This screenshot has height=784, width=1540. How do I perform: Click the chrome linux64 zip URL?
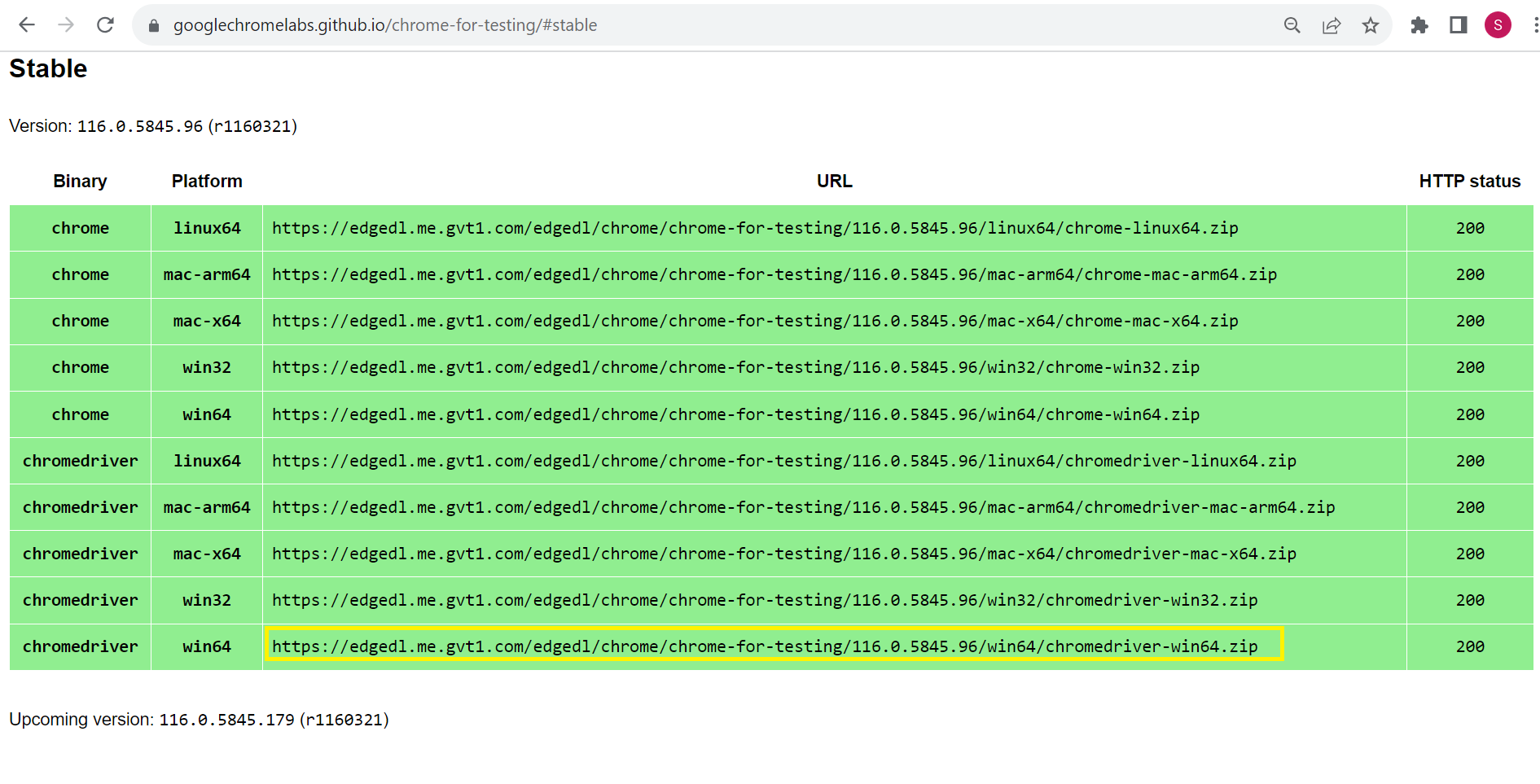[754, 228]
